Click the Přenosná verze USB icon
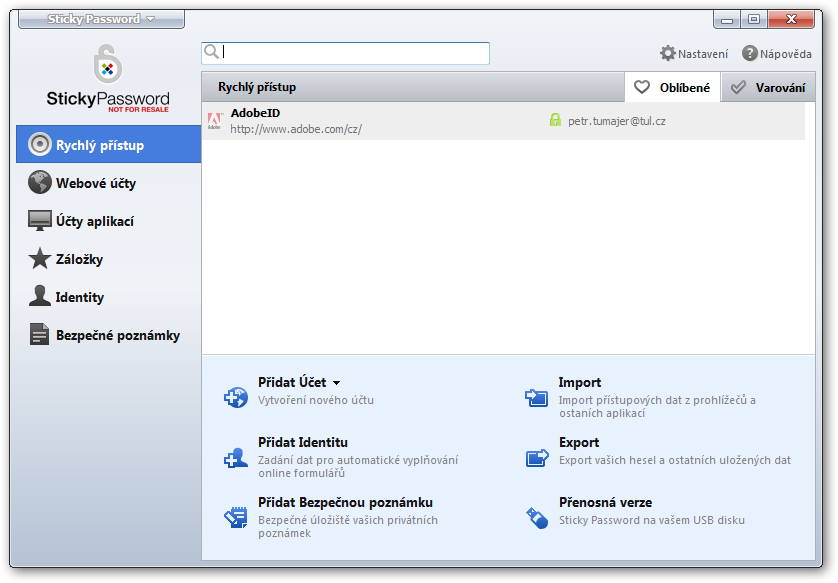The image size is (838, 583). click(x=537, y=518)
